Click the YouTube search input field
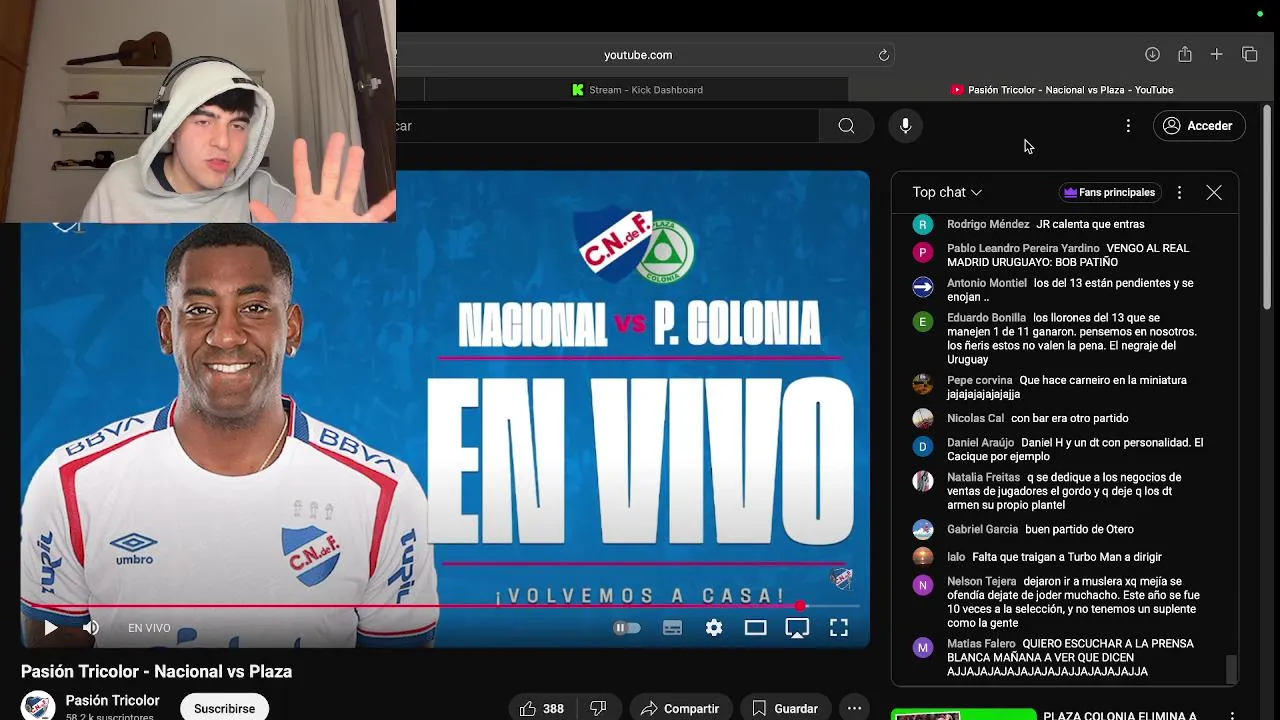1280x720 pixels. [x=608, y=126]
